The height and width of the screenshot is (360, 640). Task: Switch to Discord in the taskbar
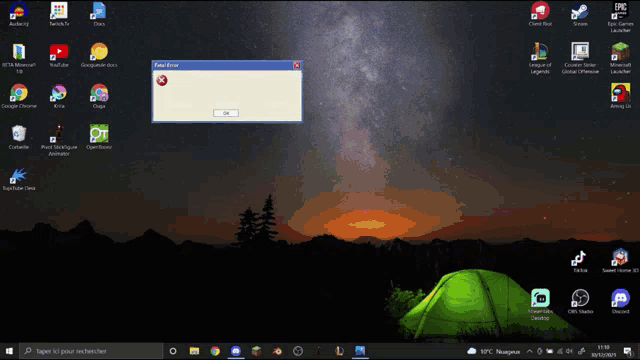[x=236, y=351]
